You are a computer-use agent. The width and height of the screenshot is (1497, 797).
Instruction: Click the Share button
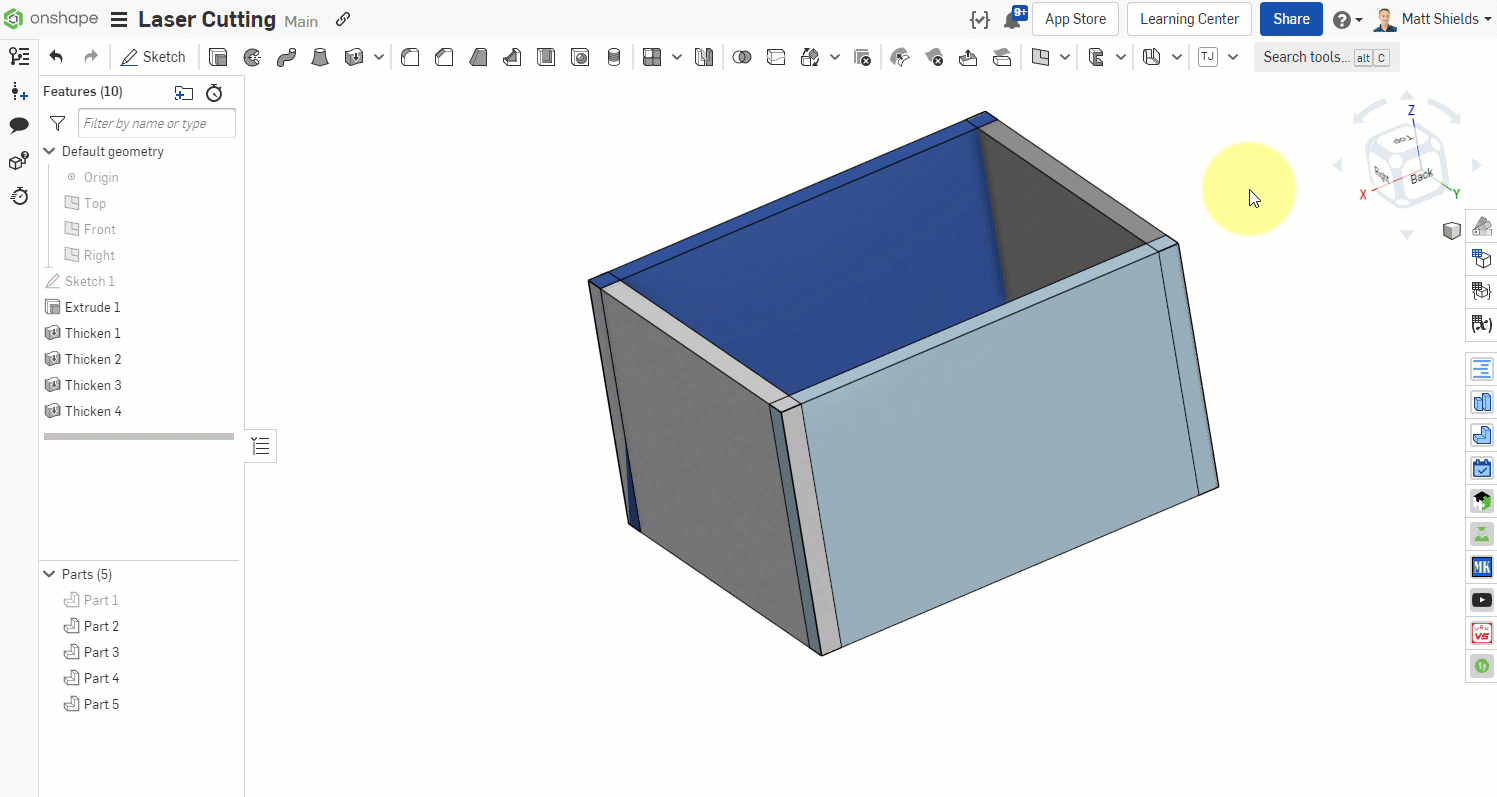point(1290,19)
